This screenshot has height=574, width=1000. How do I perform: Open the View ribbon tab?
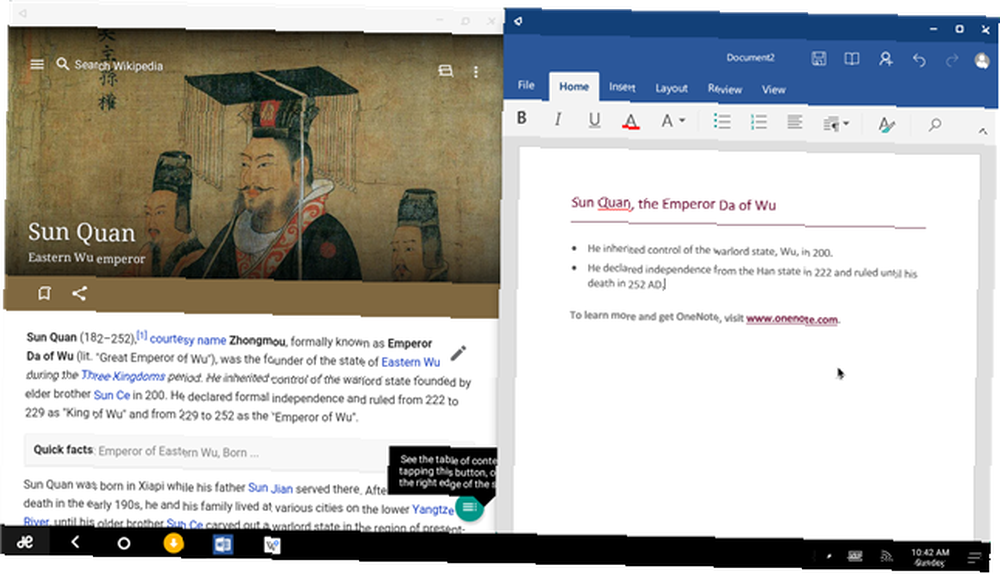[774, 90]
